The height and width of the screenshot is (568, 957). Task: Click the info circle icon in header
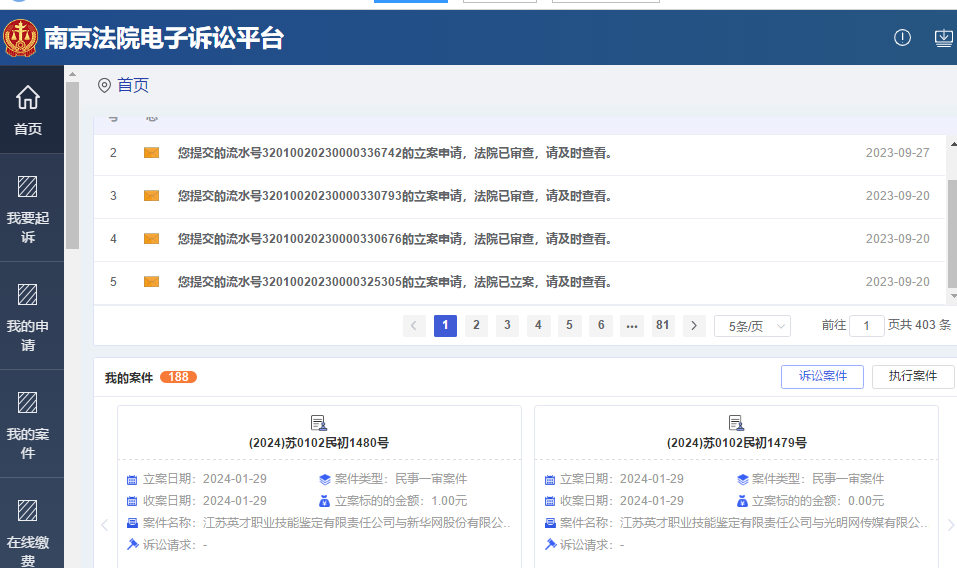(x=902, y=38)
